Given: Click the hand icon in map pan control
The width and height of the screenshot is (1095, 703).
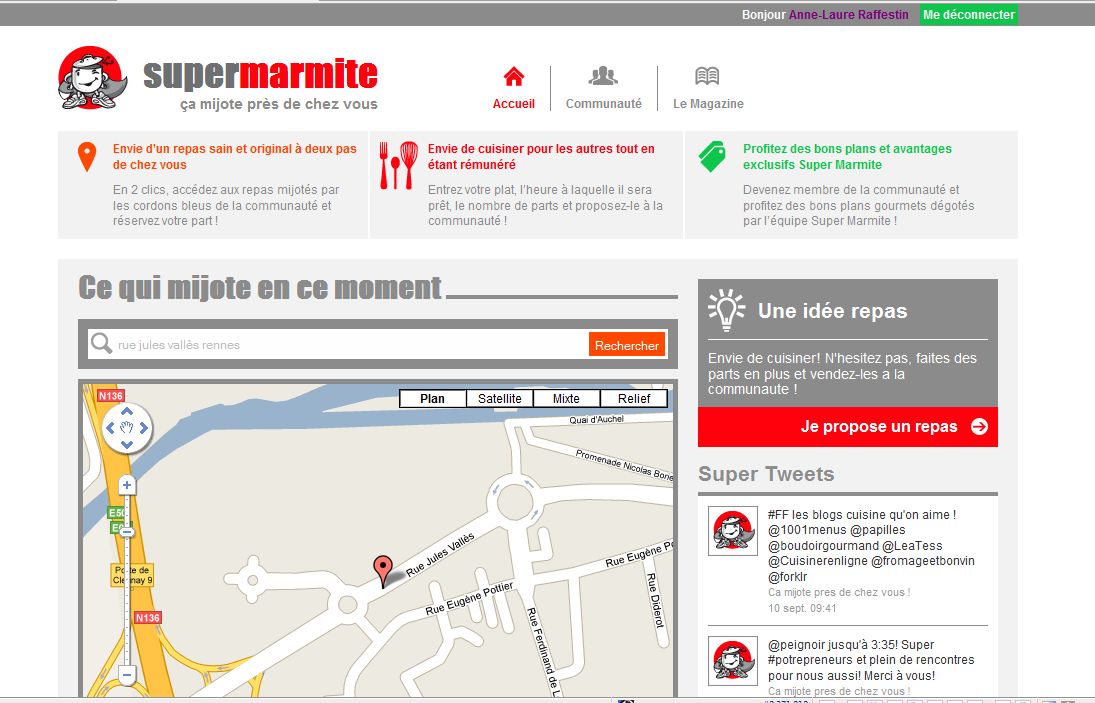Looking at the screenshot, I should tap(126, 428).
